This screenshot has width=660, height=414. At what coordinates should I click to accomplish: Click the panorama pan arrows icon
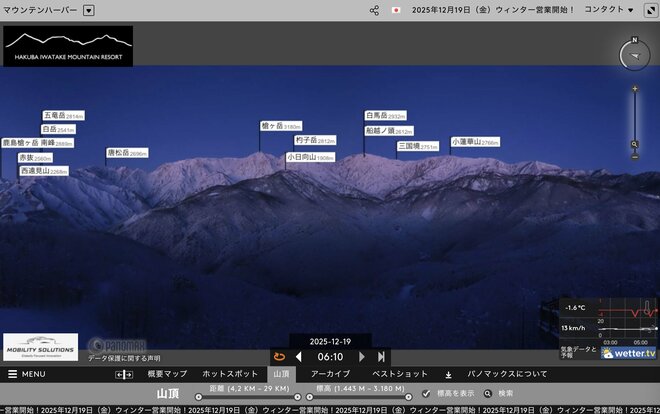[x=124, y=374]
